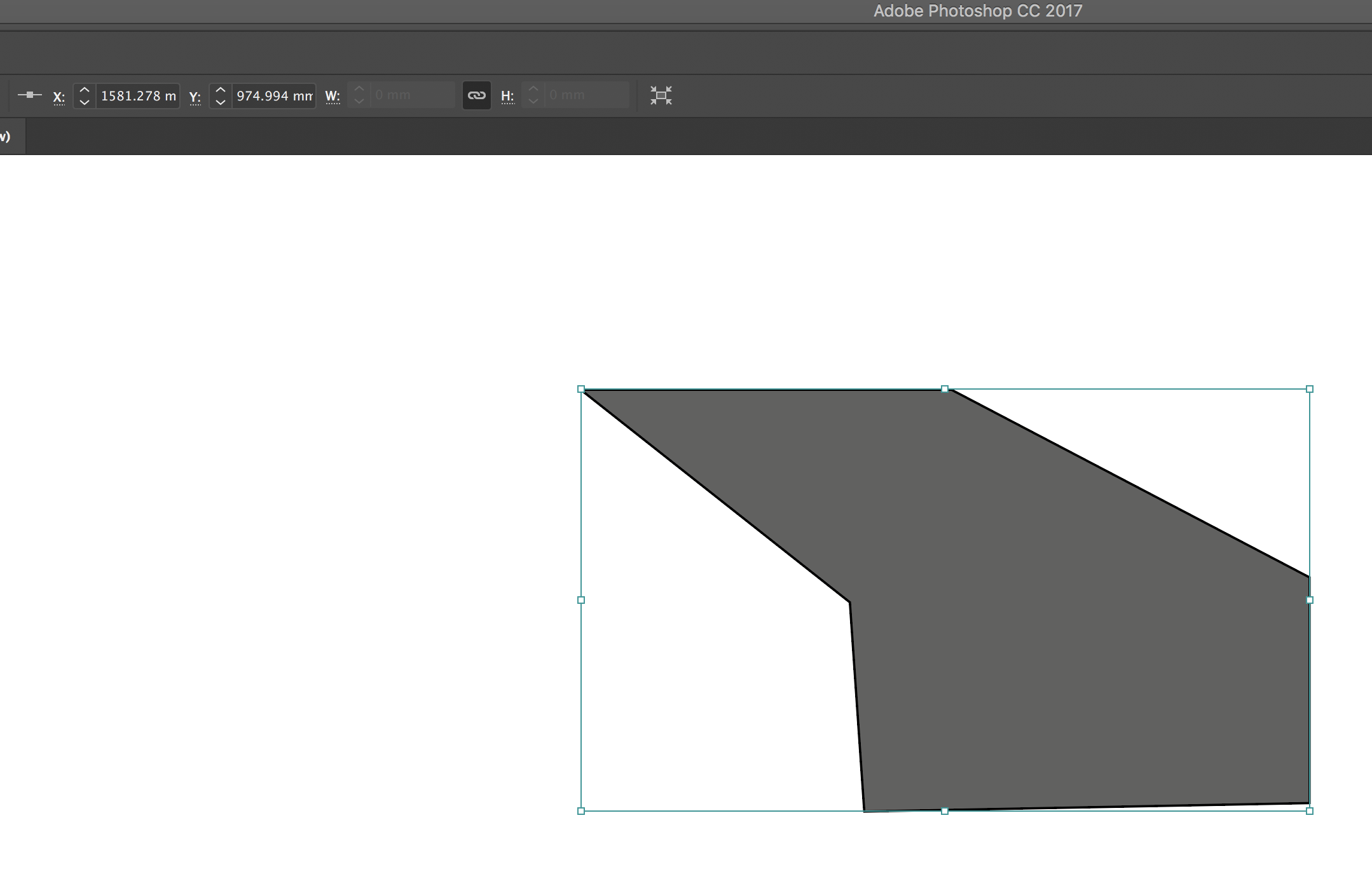The image size is (1372, 881).
Task: Click the Y position field showing 974.994
Action: point(273,96)
